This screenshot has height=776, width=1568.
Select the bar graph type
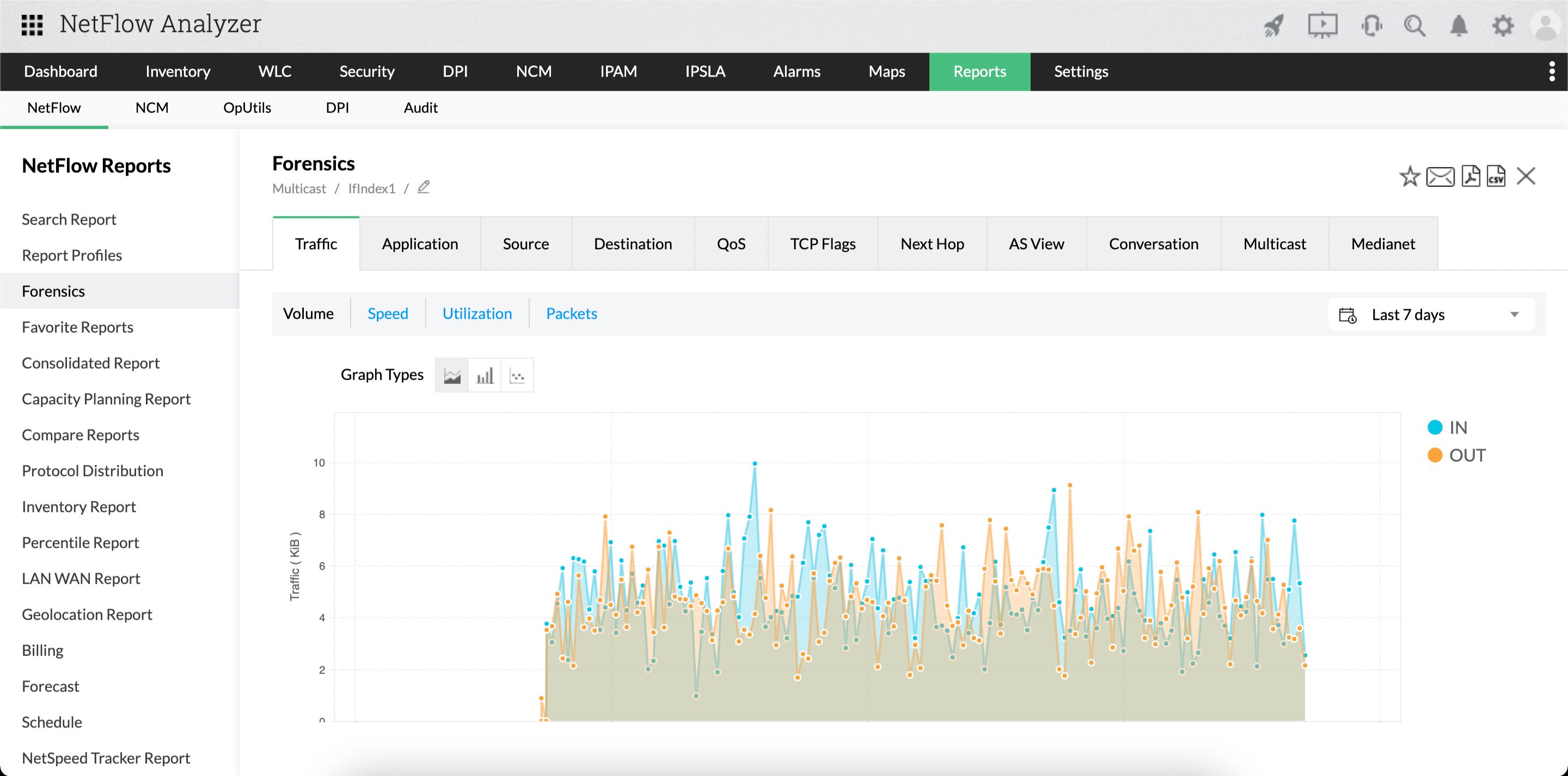[x=484, y=375]
